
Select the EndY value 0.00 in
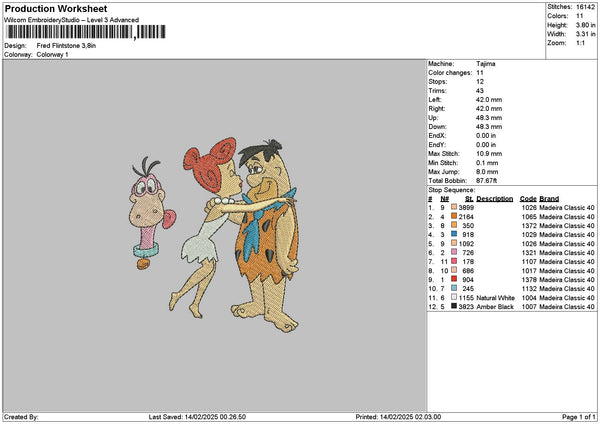tap(486, 145)
